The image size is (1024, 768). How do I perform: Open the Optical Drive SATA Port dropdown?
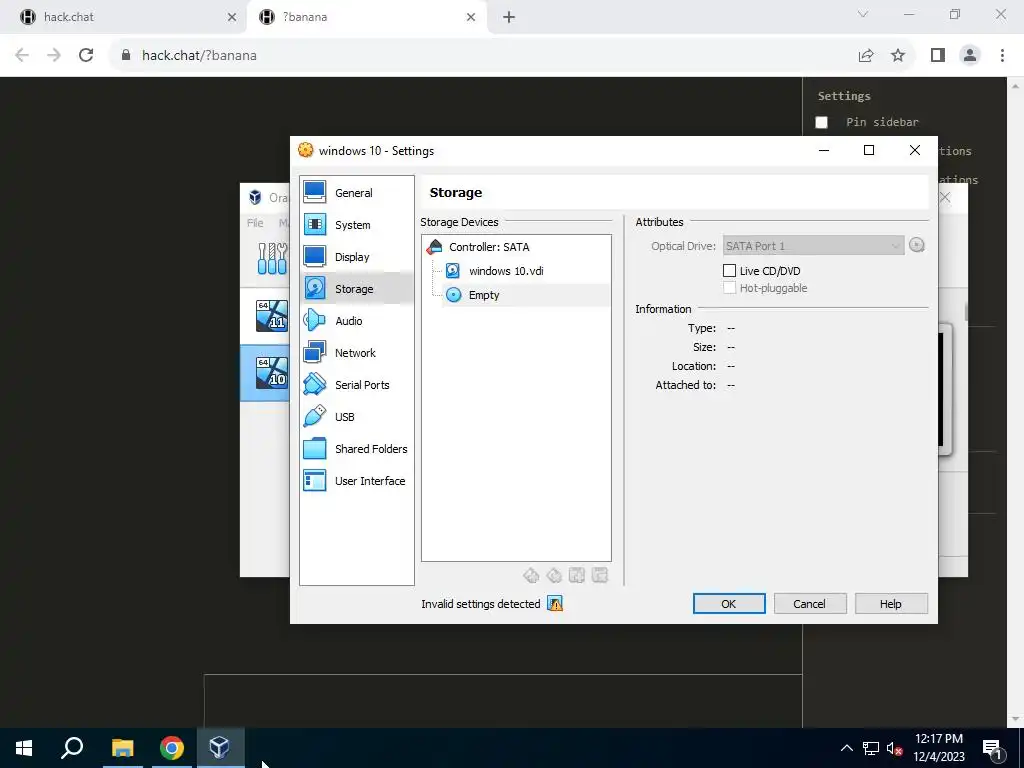point(813,246)
